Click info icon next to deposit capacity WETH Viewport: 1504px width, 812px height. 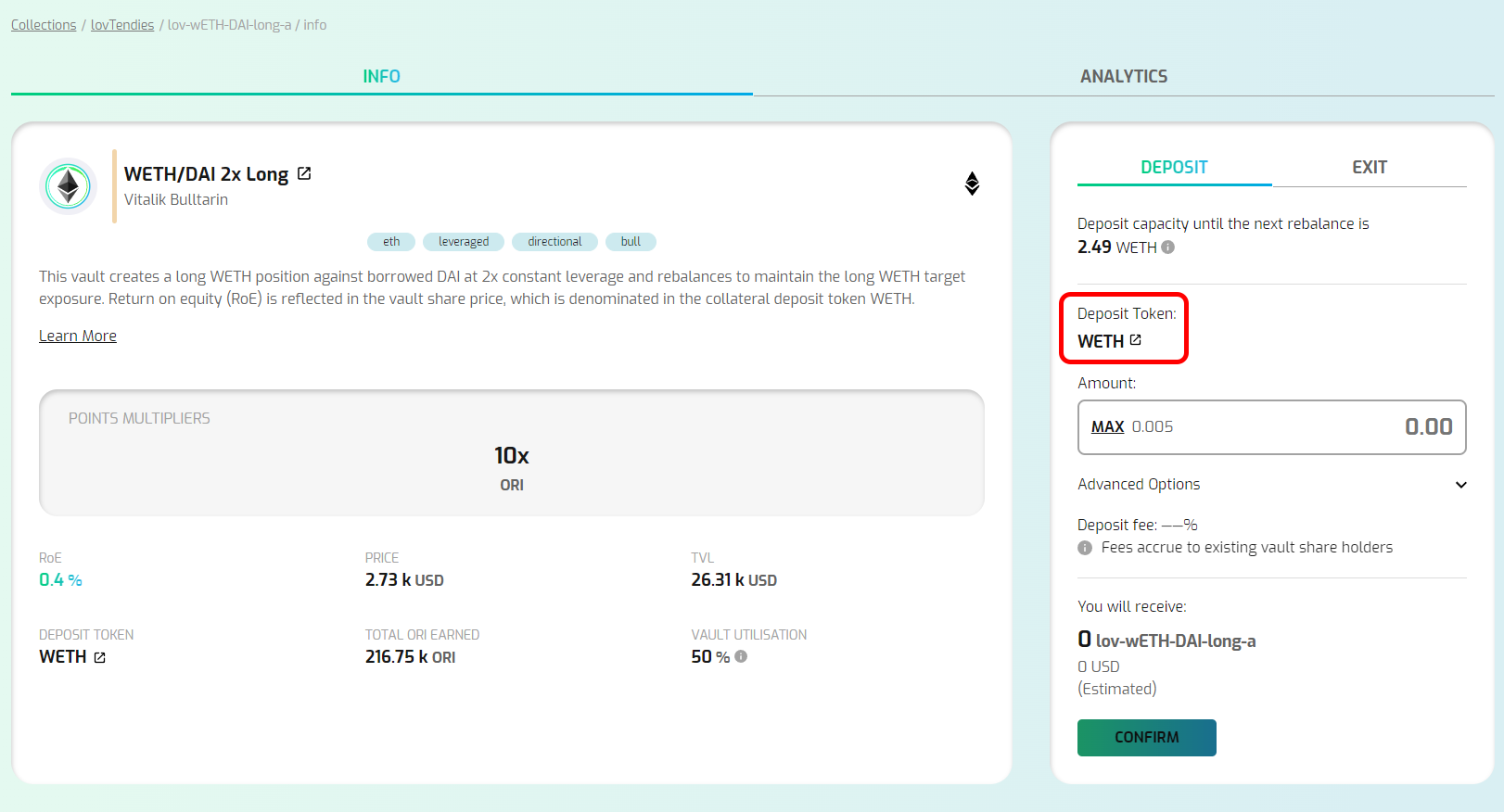point(1168,247)
